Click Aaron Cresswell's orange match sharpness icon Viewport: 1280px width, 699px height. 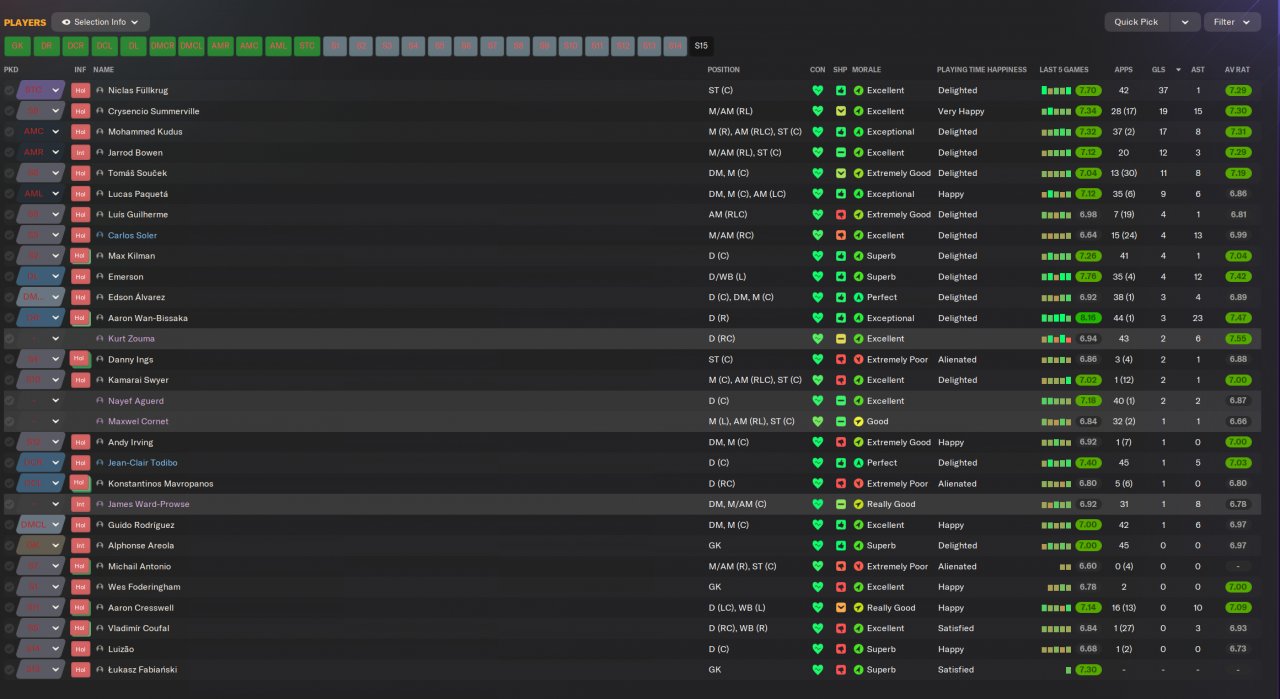(x=841, y=608)
